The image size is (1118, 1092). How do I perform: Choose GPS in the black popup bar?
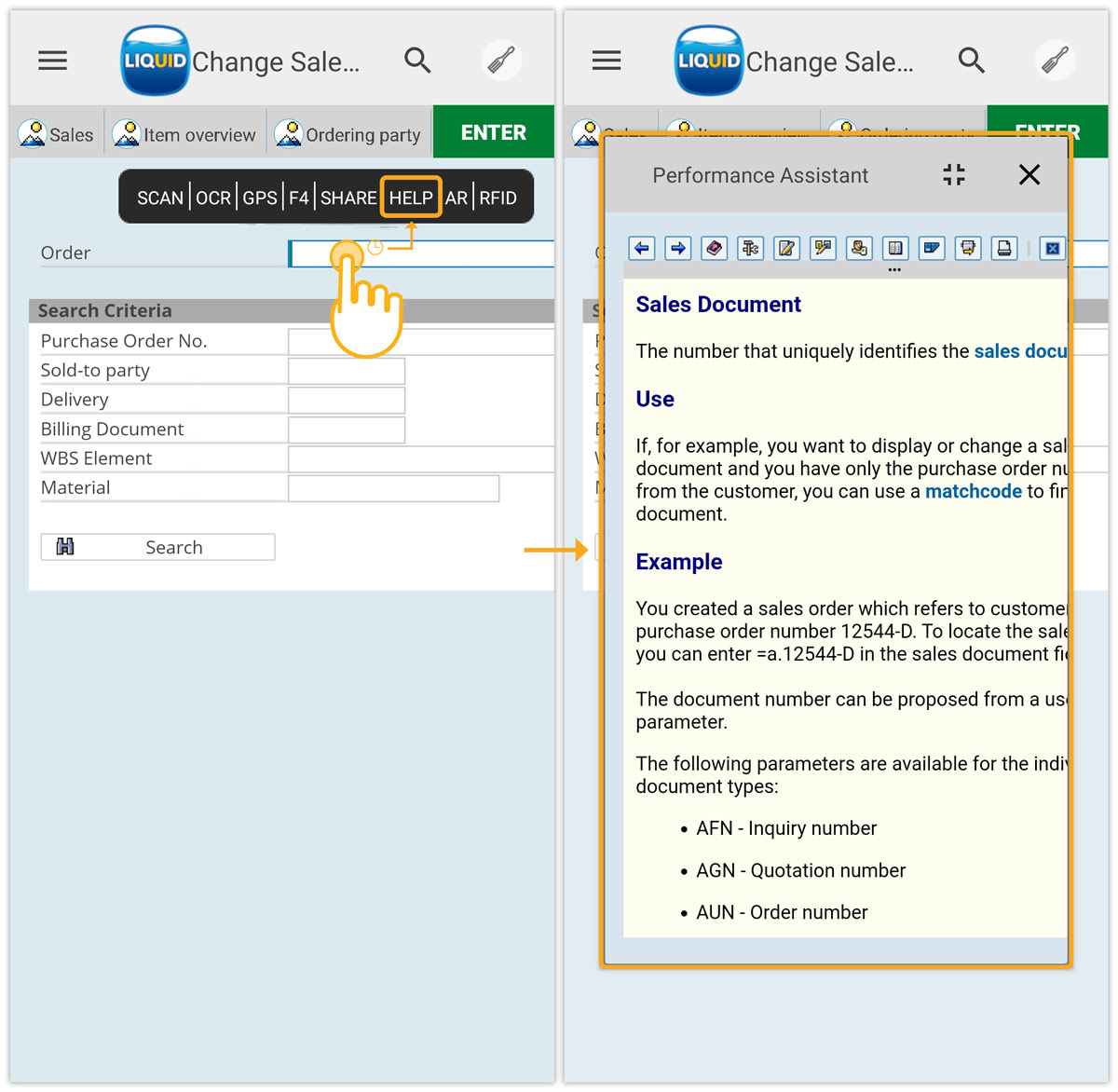(260, 198)
